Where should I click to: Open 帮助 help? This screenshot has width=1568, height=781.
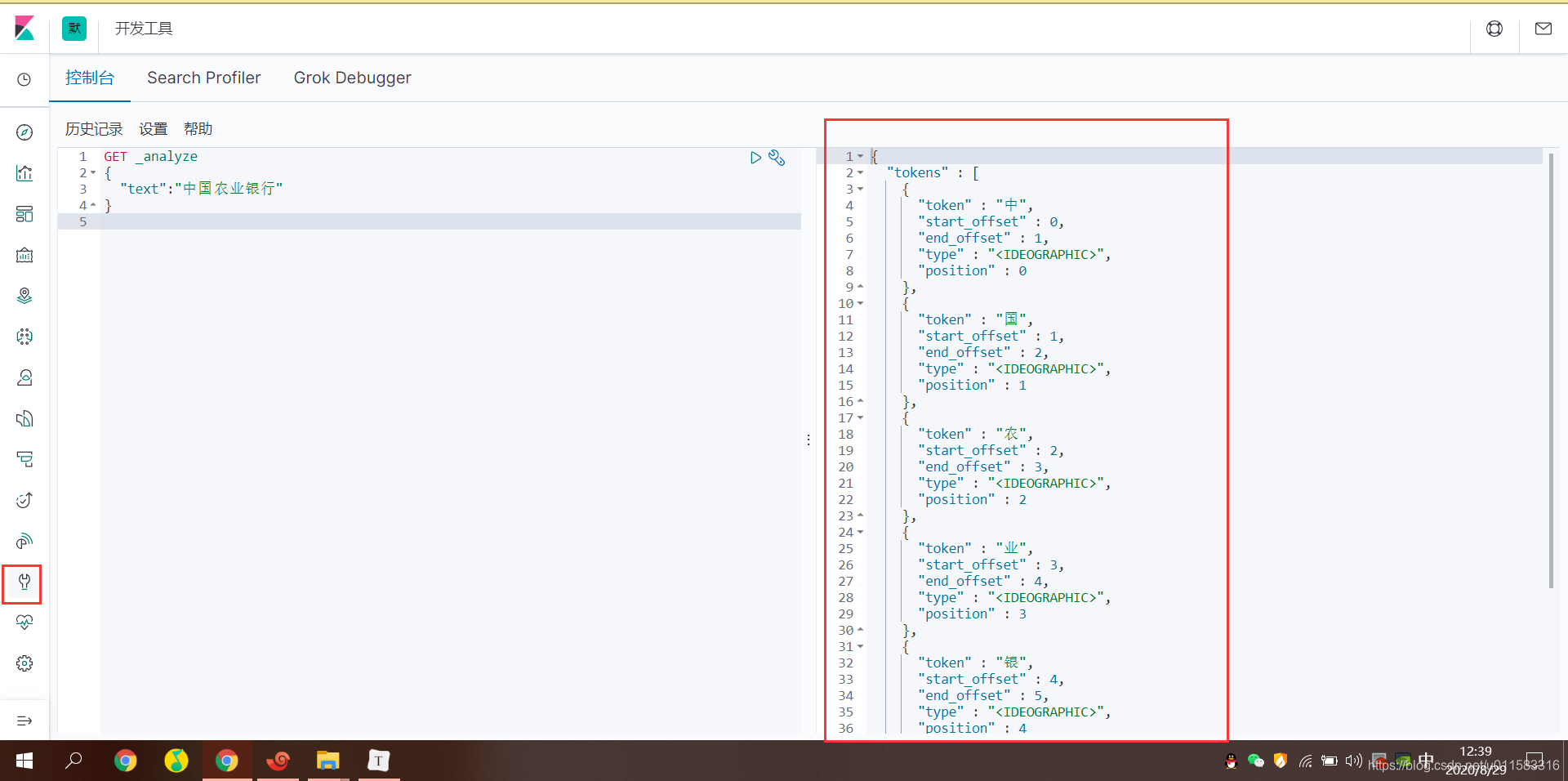(x=198, y=129)
